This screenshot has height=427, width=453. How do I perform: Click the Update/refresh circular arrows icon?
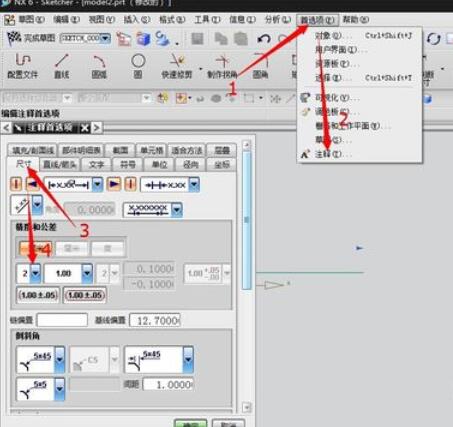coord(434,39)
